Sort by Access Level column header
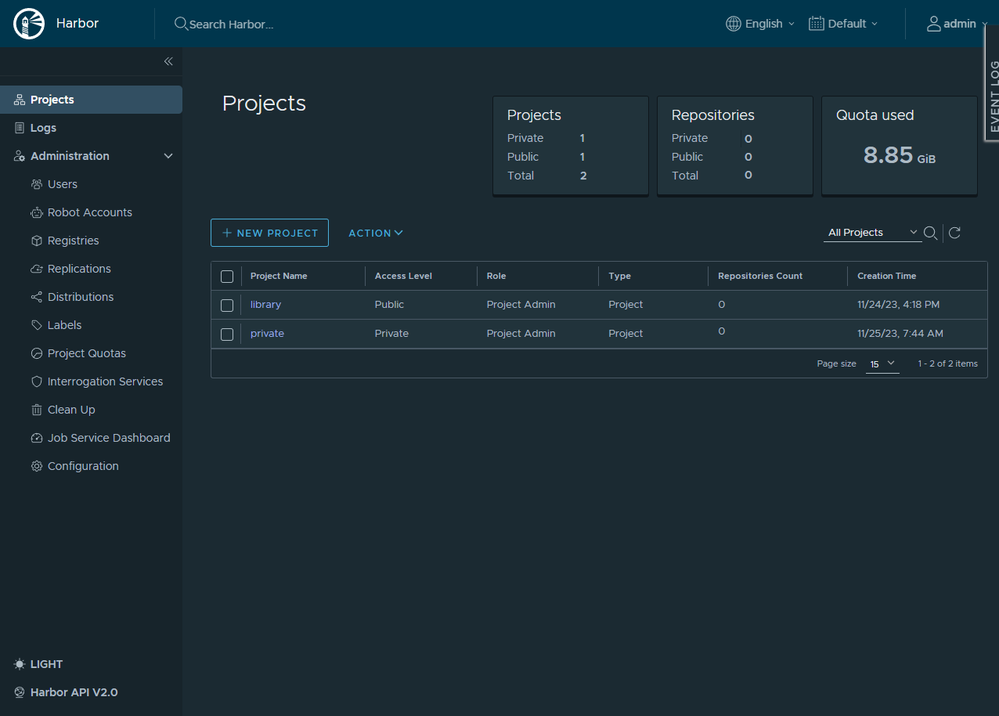 (403, 276)
